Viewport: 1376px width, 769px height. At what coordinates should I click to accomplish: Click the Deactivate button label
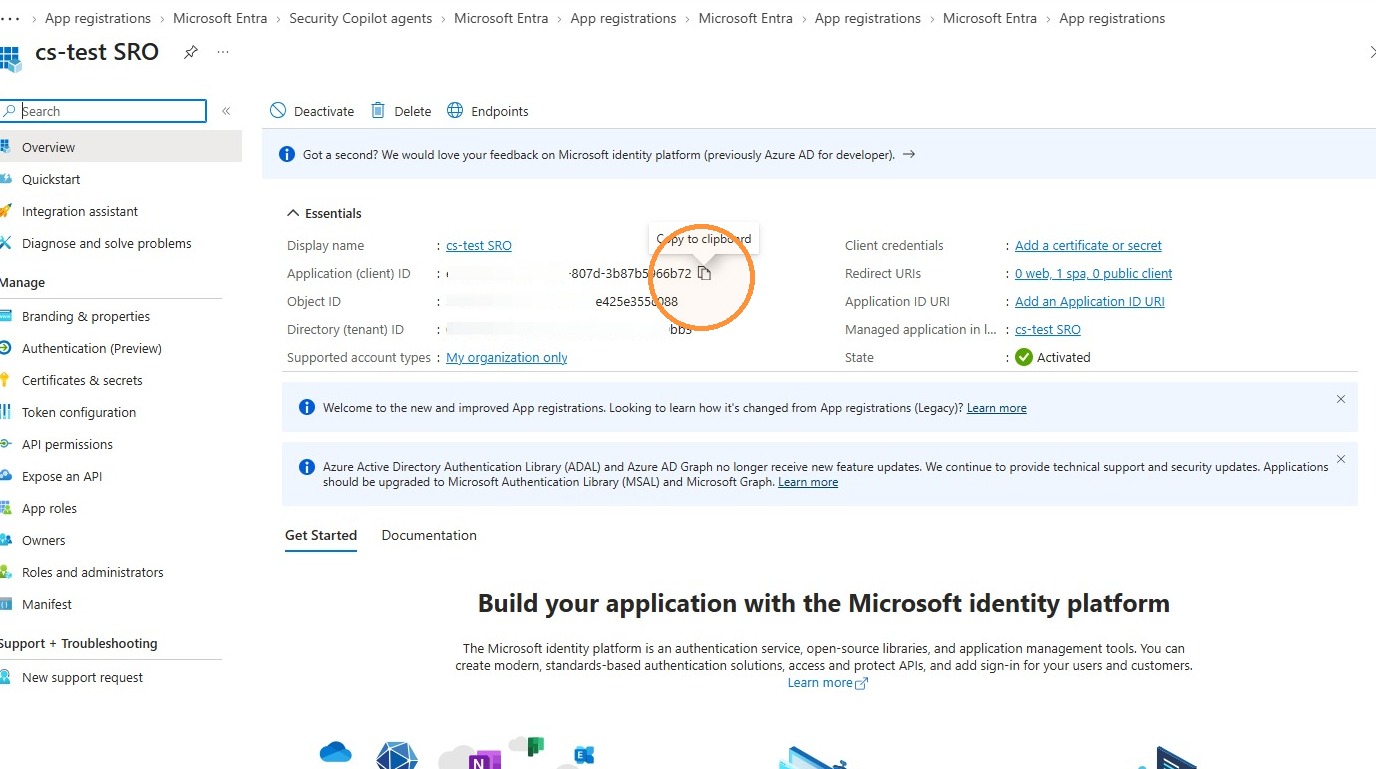(x=324, y=112)
